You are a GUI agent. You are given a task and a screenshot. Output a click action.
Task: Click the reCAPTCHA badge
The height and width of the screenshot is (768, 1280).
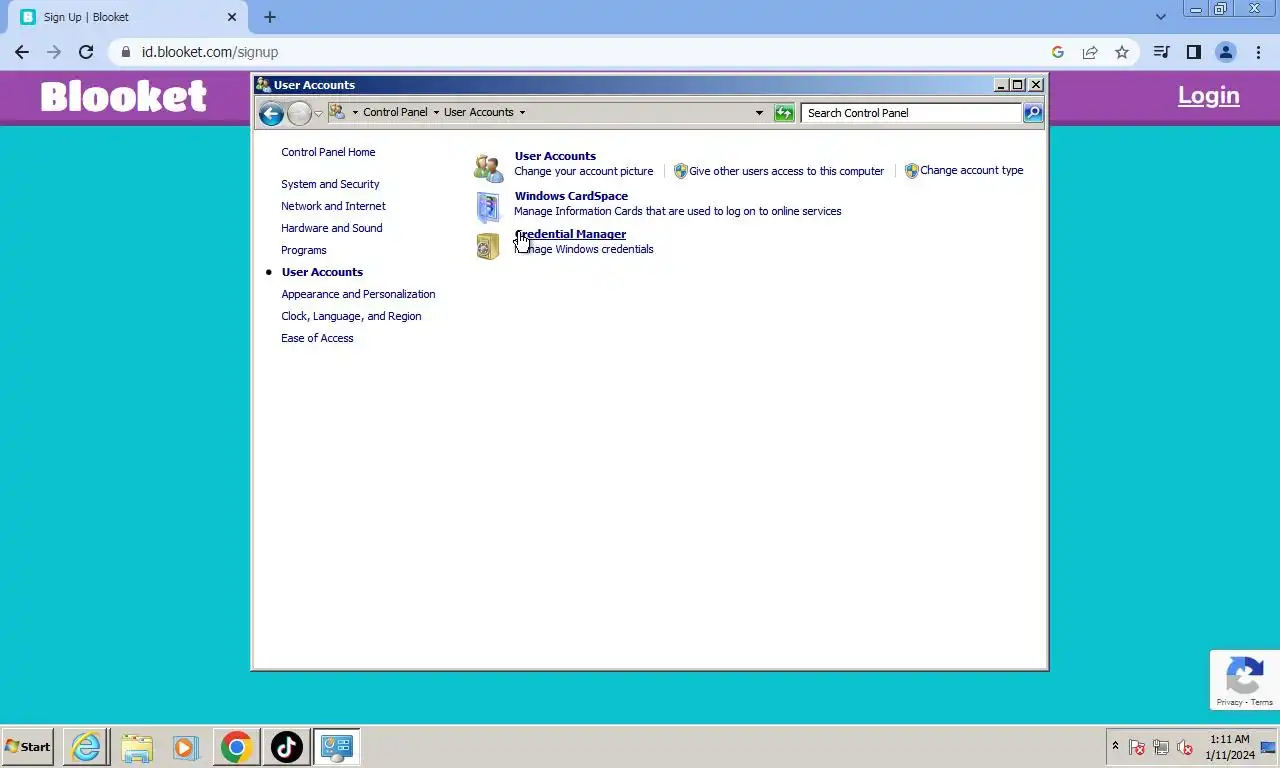(1245, 680)
